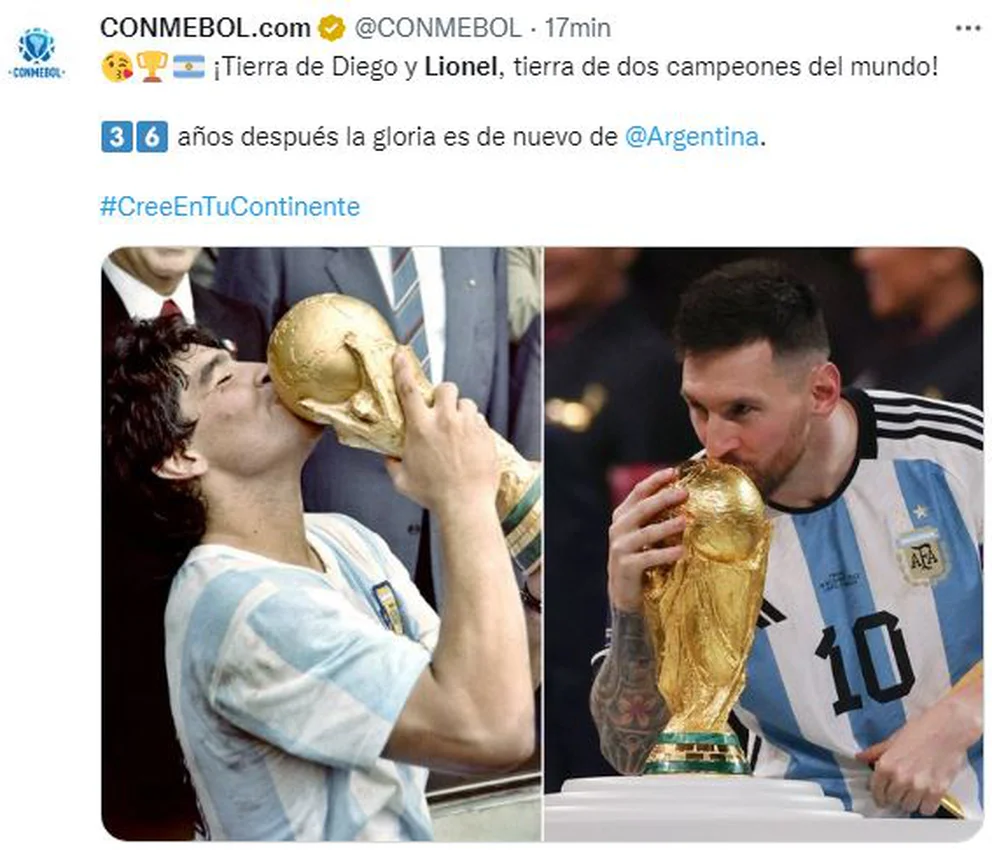Open the left photo of player kissing trophy
This screenshot has height=850, width=992.
pyautogui.click(x=321, y=543)
